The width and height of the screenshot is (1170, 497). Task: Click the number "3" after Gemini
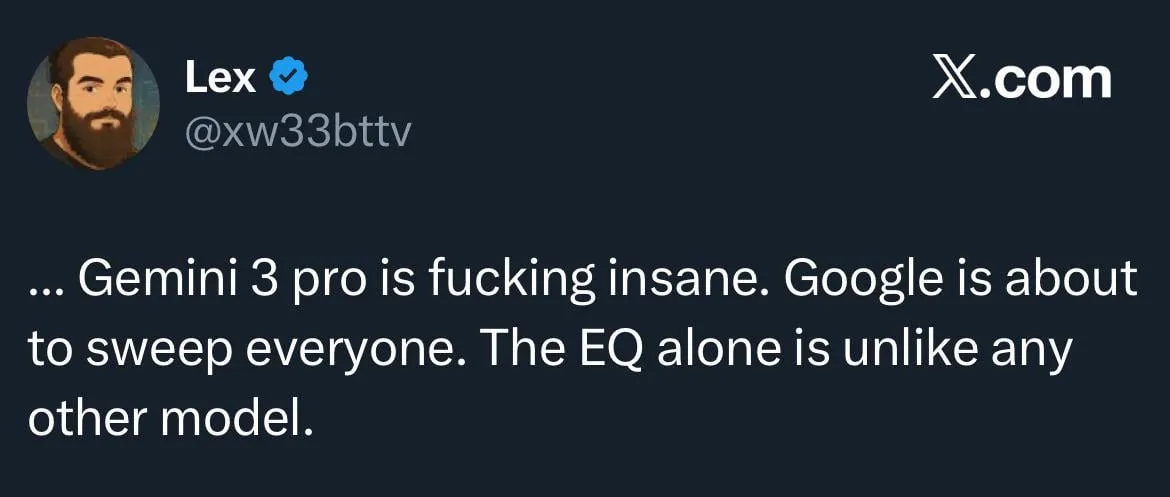pos(264,282)
